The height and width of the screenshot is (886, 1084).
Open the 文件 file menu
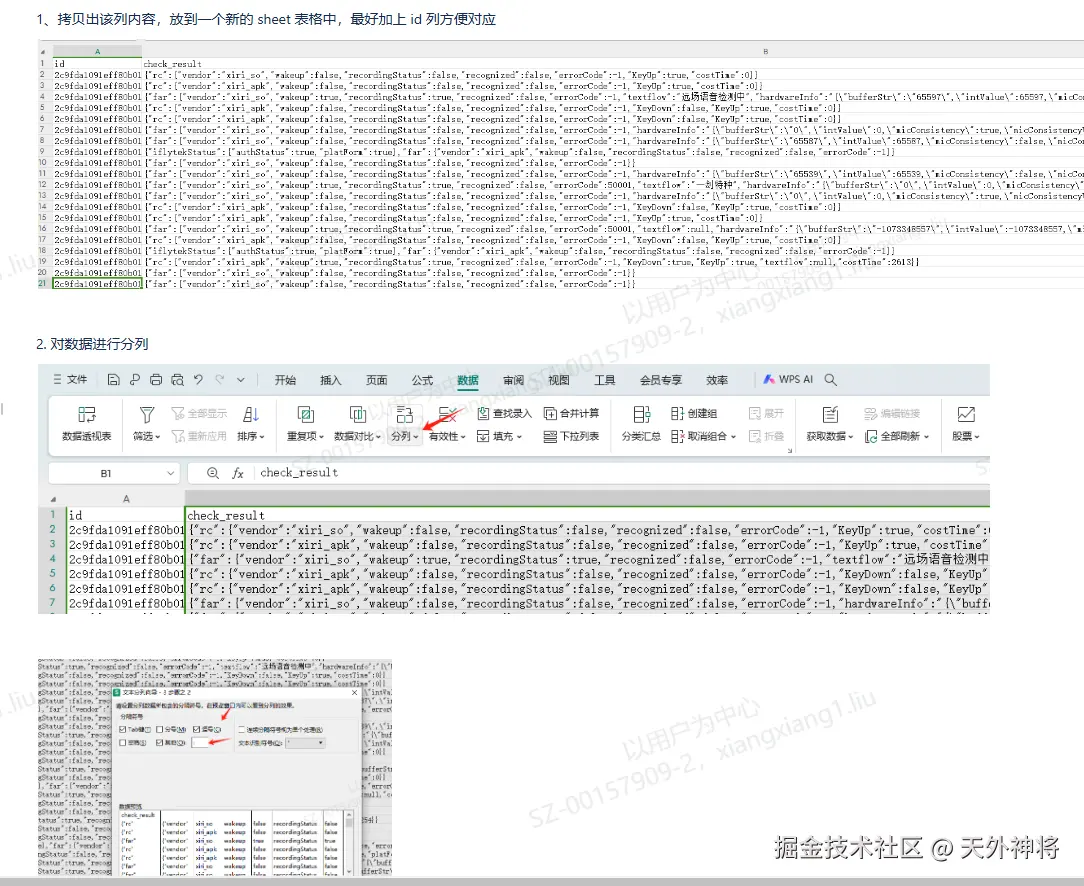pyautogui.click(x=71, y=379)
